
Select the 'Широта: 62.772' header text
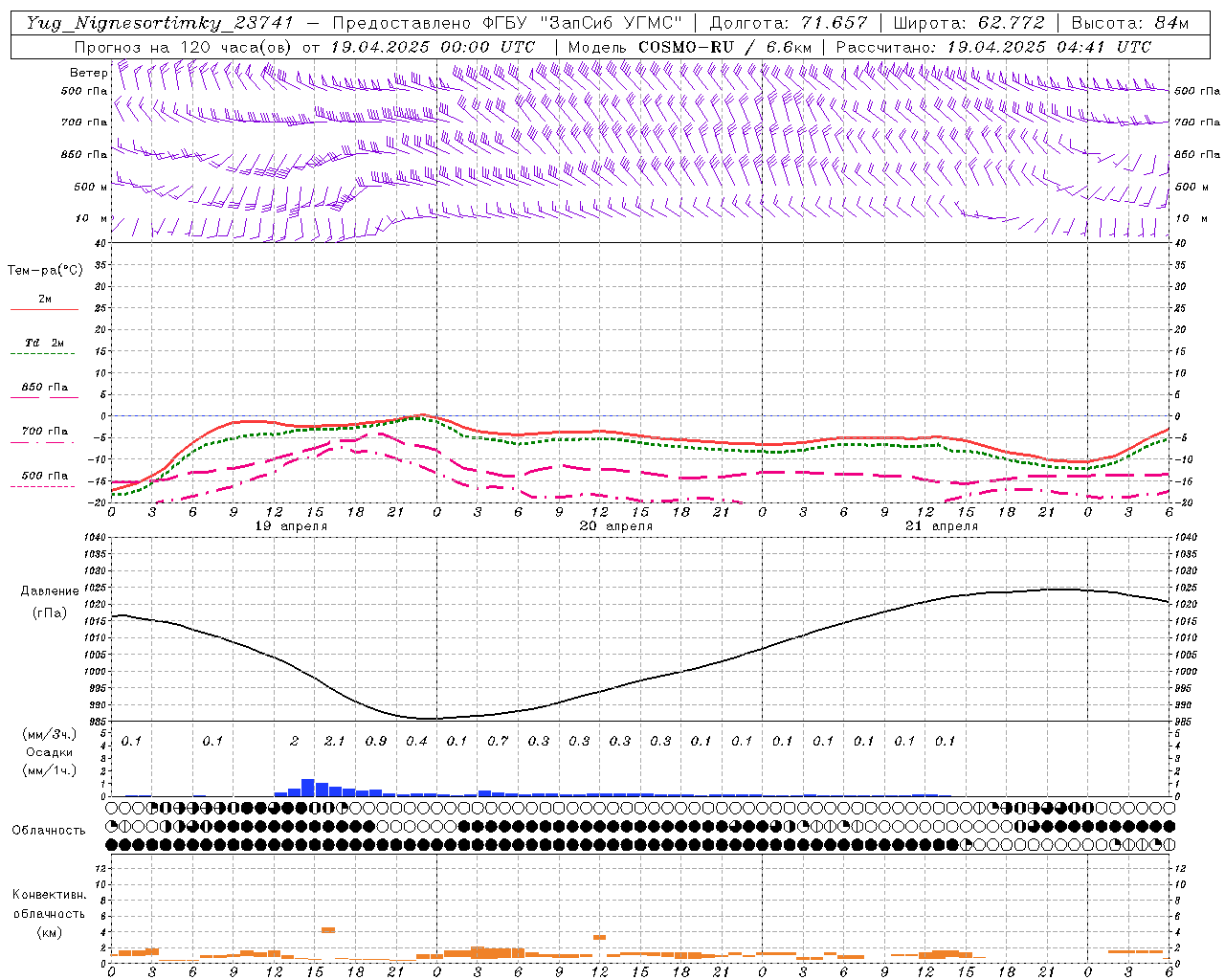pyautogui.click(x=969, y=24)
